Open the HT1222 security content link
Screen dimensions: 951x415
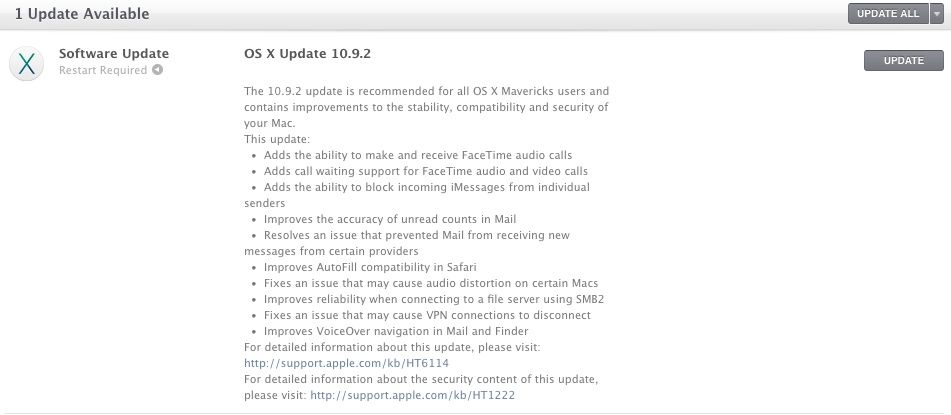tap(413, 396)
